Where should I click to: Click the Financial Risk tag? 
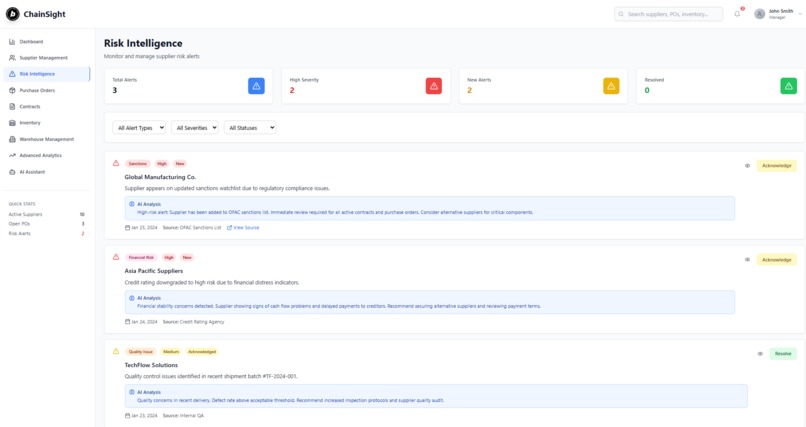coord(141,257)
